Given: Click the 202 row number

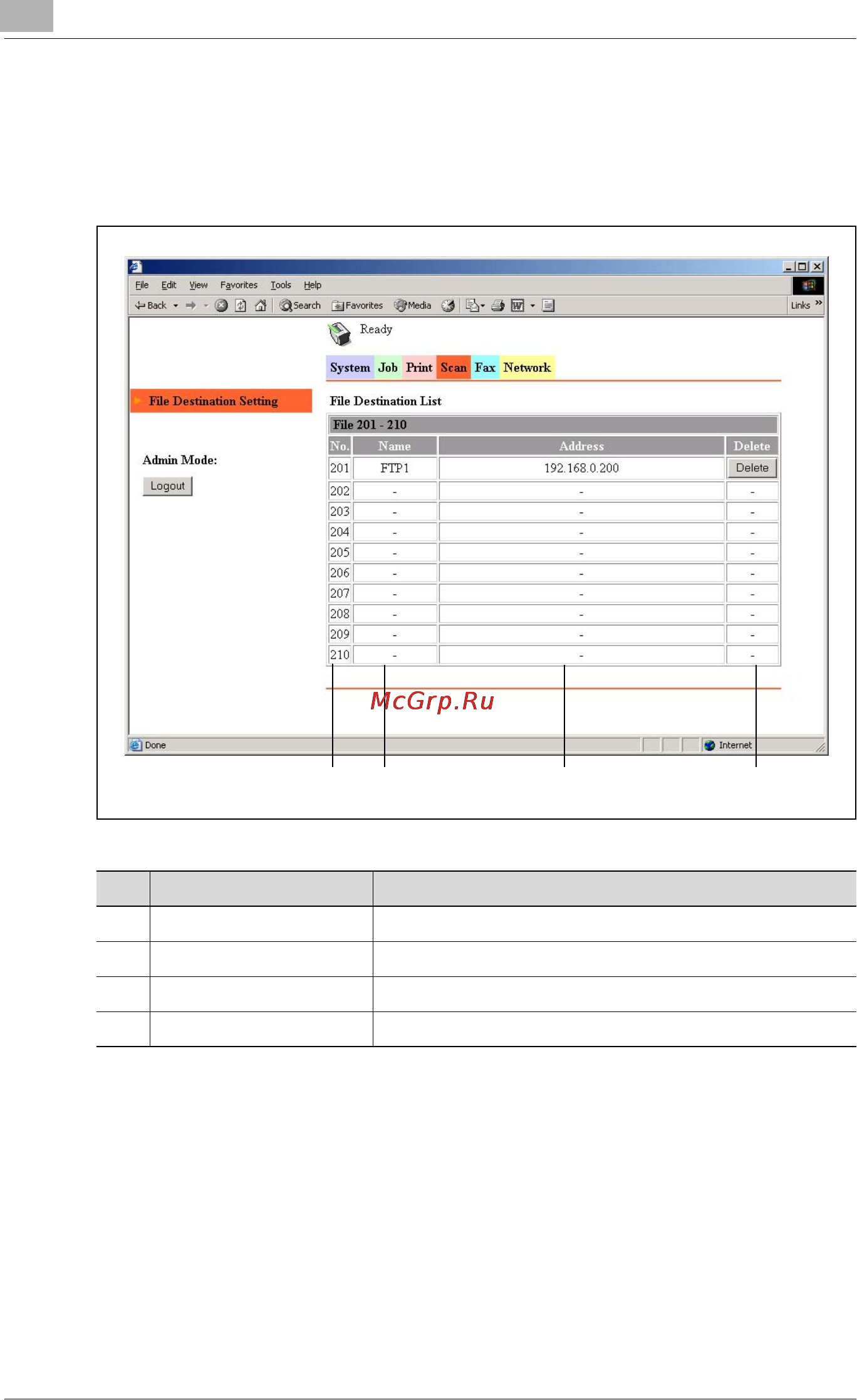Looking at the screenshot, I should [340, 491].
